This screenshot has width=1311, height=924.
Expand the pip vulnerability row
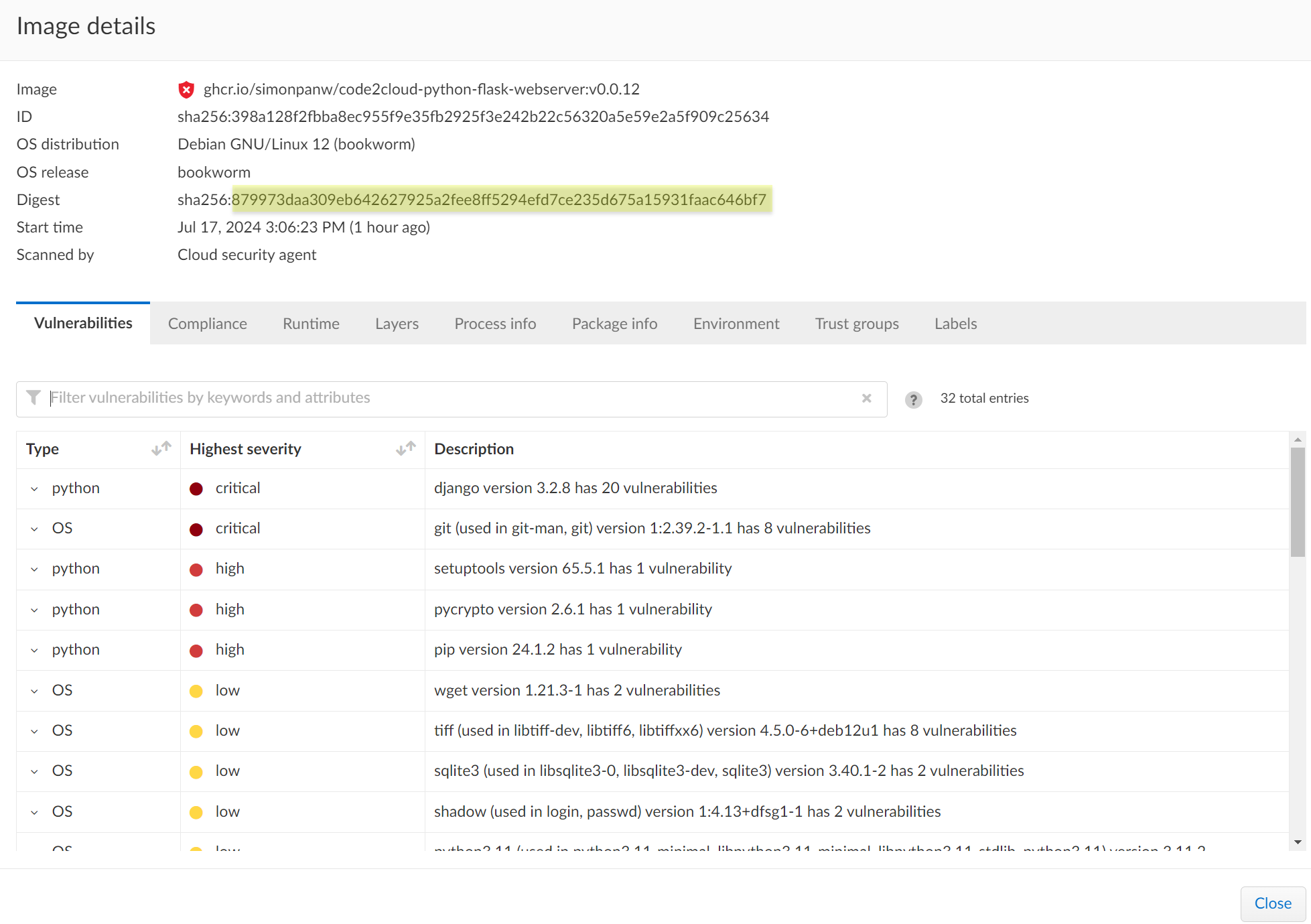pyautogui.click(x=34, y=651)
